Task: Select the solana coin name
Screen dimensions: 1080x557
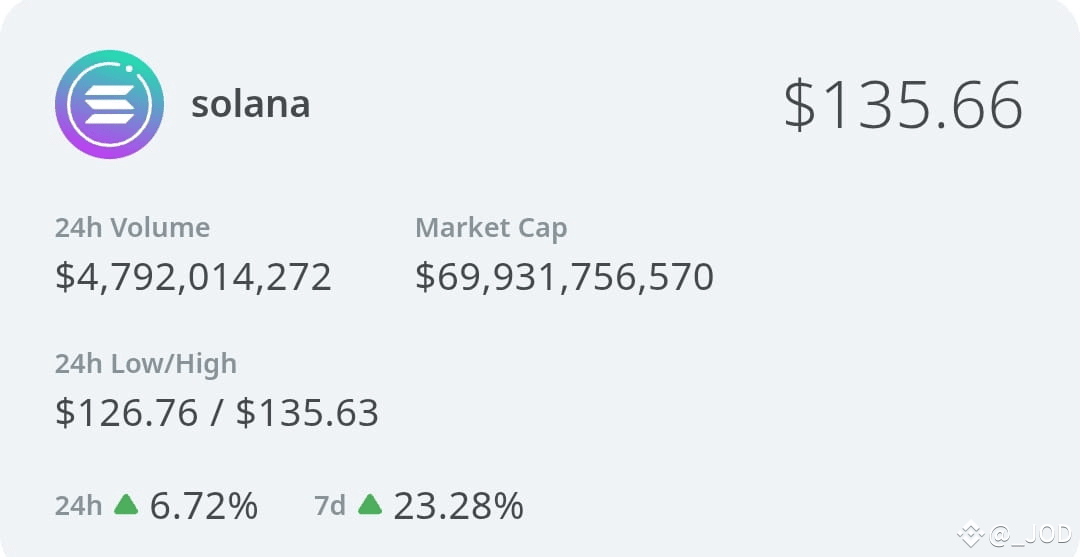Action: [251, 105]
